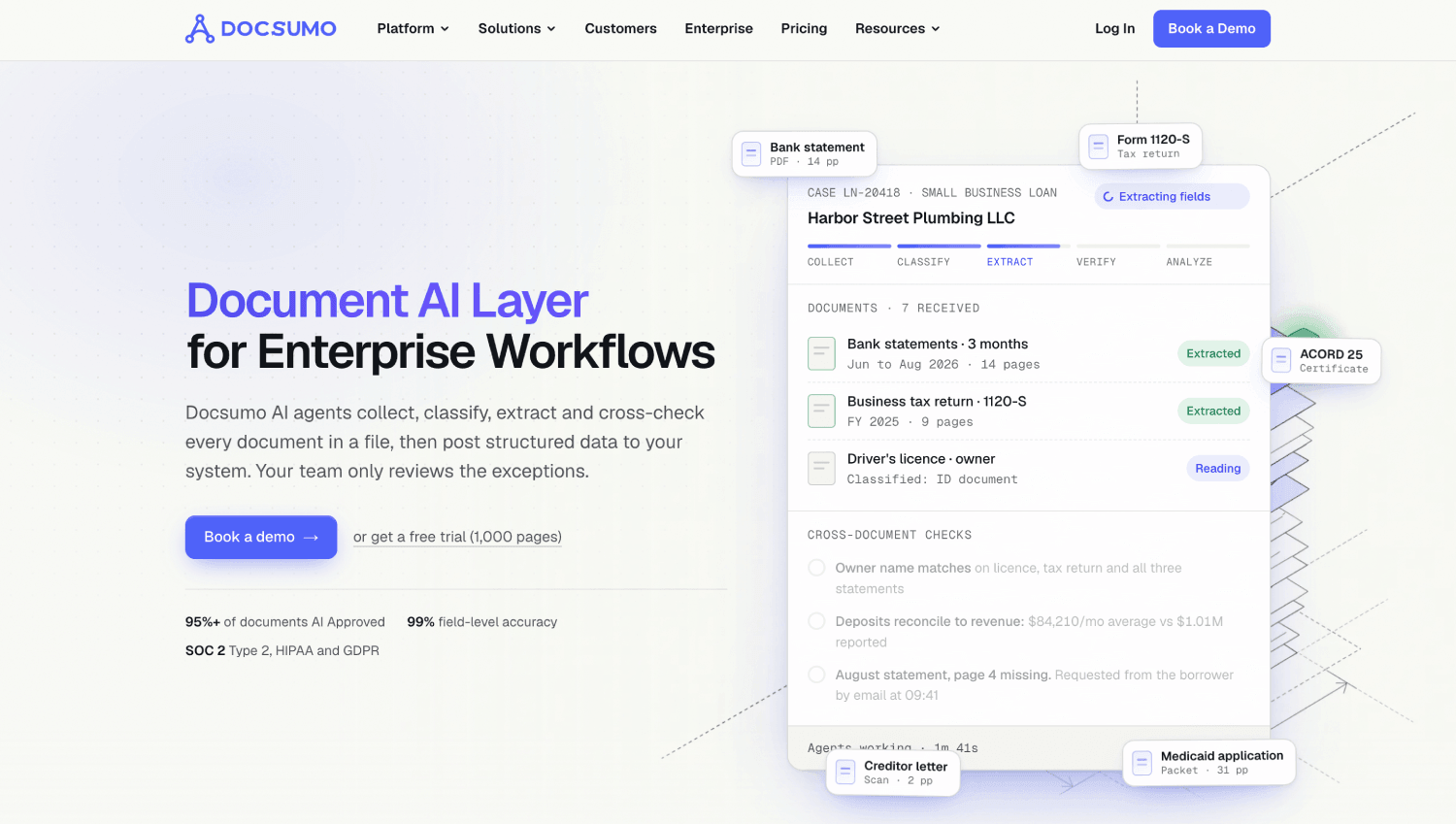Expand the Platform dropdown menu
1456x824 pixels.
(x=414, y=29)
